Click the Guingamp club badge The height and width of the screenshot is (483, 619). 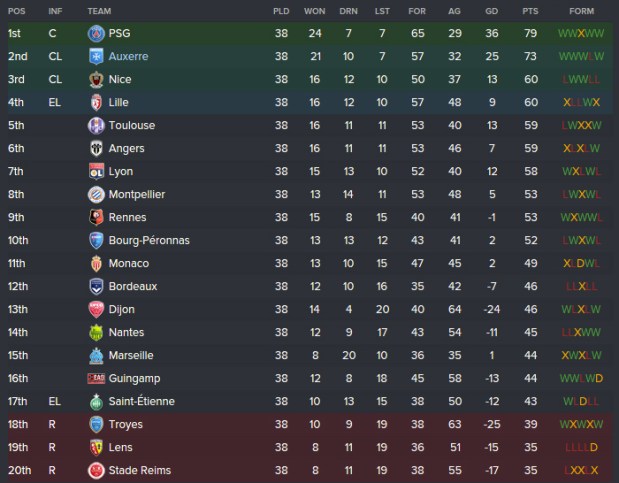click(x=96, y=379)
